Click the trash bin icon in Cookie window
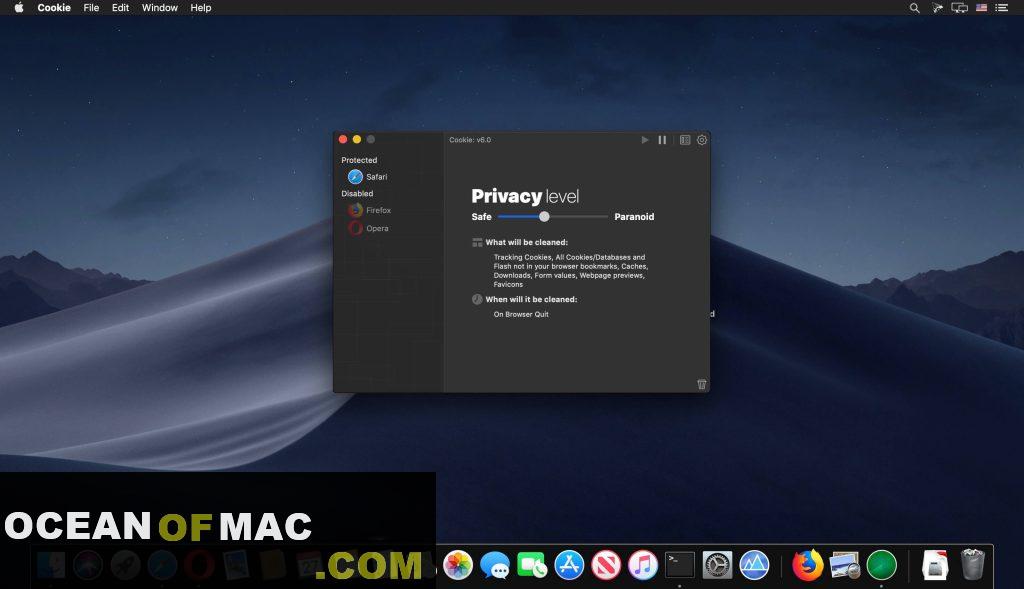 coord(701,384)
